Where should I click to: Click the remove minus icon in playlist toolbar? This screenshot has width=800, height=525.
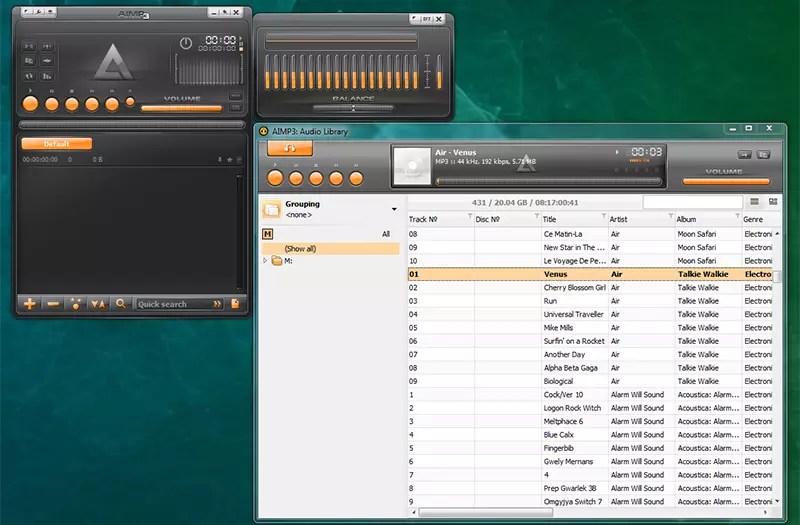pos(53,304)
